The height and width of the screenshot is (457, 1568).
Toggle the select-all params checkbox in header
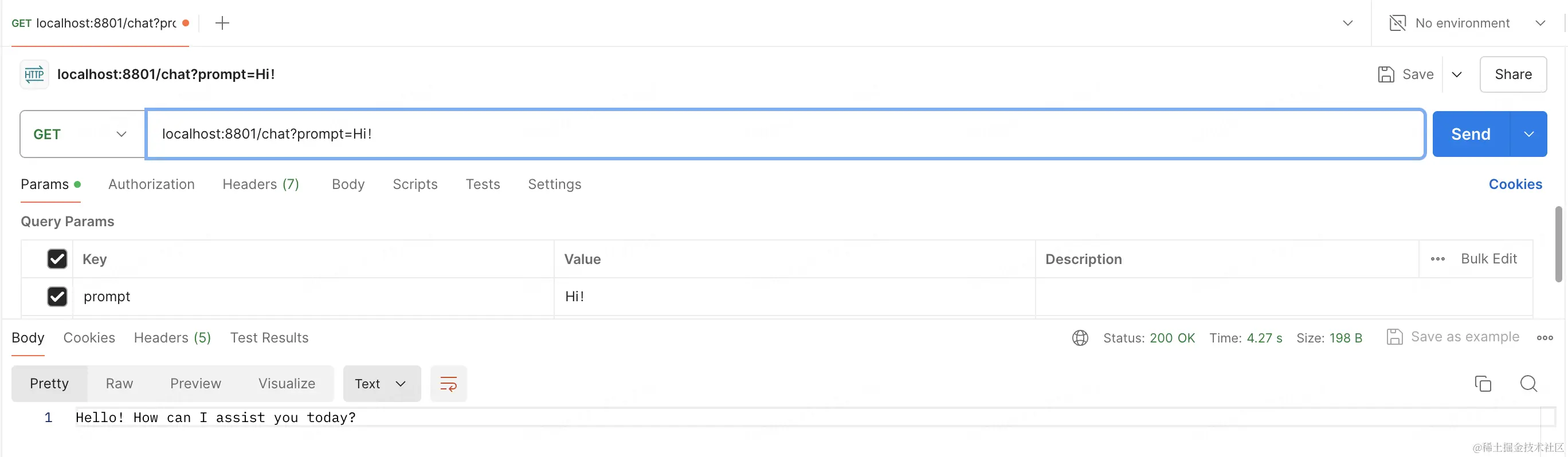(57, 259)
